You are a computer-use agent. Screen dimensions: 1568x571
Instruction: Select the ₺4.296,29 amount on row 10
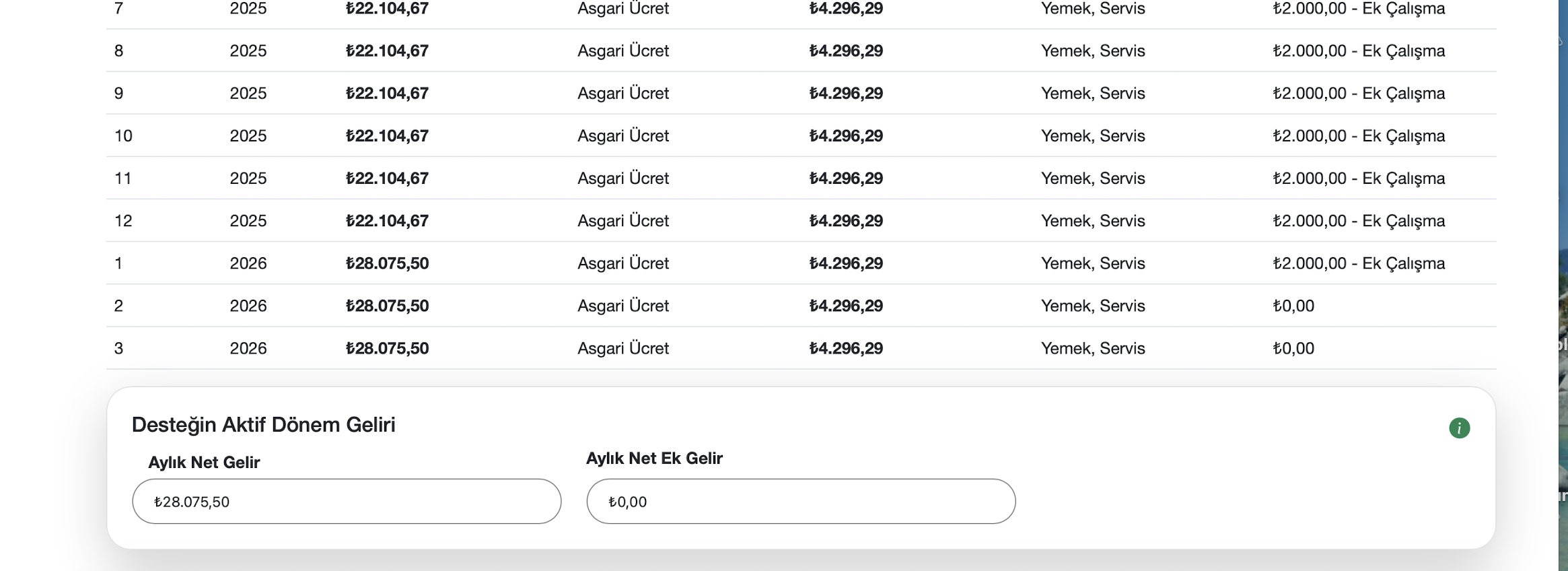point(846,135)
